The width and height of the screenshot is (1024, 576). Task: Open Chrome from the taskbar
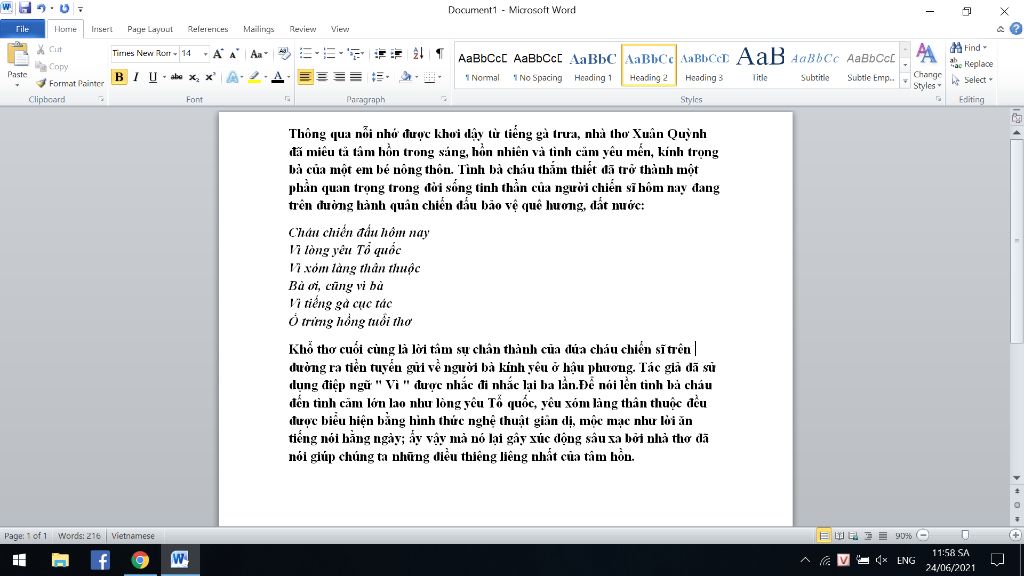coord(140,560)
